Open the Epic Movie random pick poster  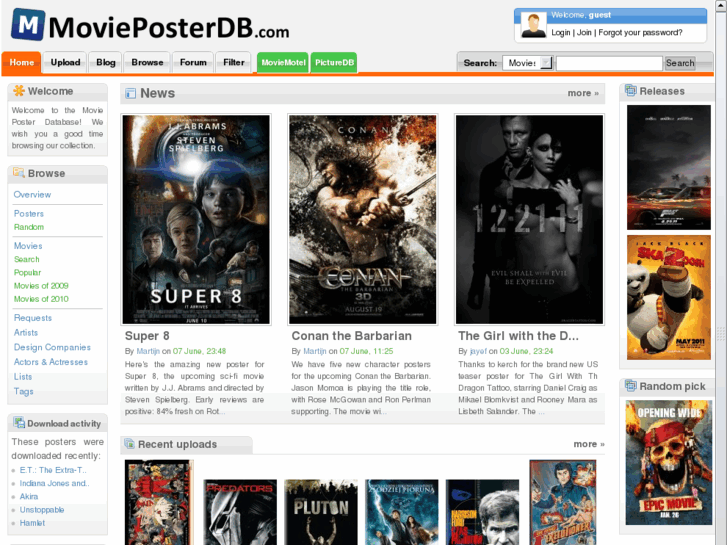[x=669, y=463]
